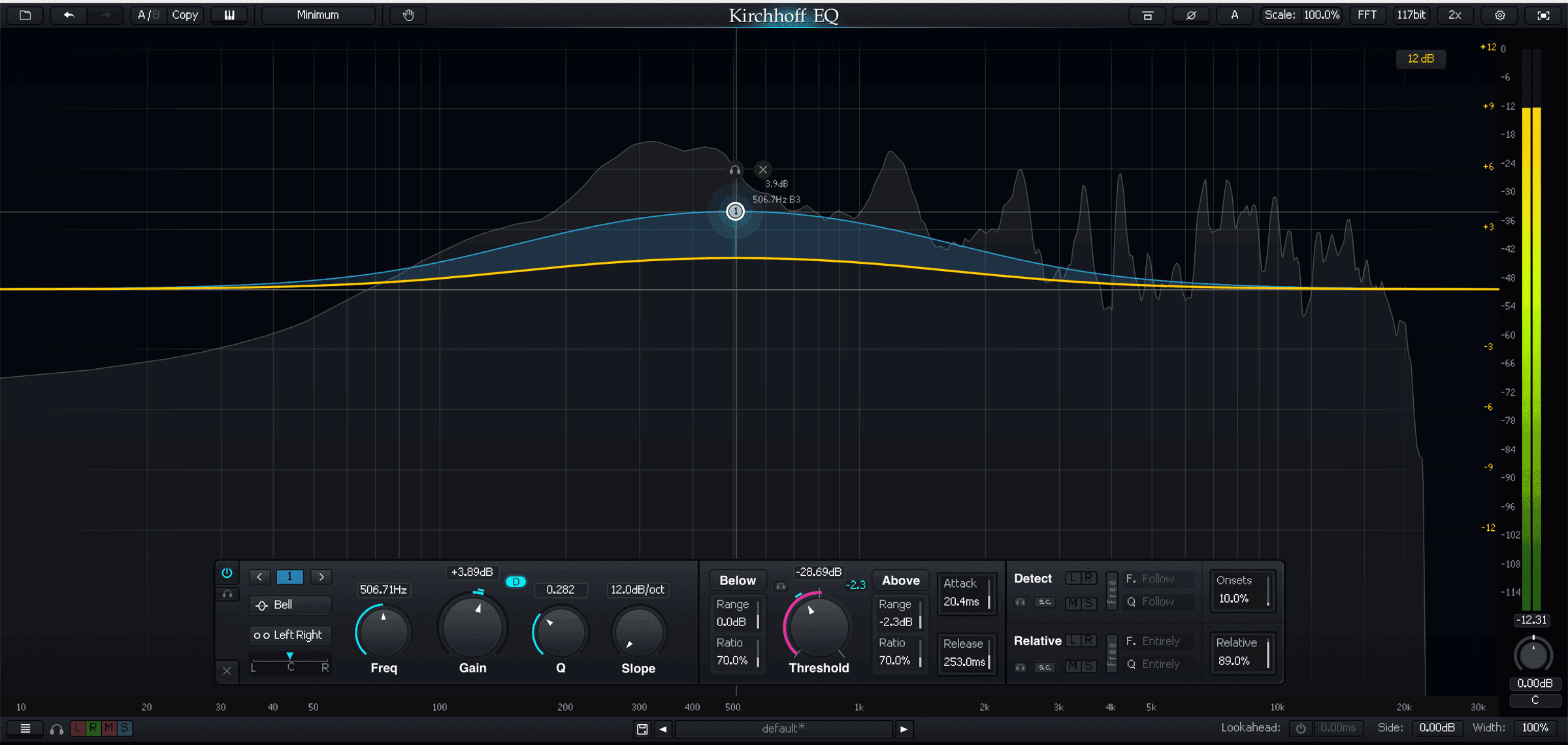This screenshot has height=745, width=1568.
Task: Toggle the dynamic D button
Action: [x=515, y=581]
